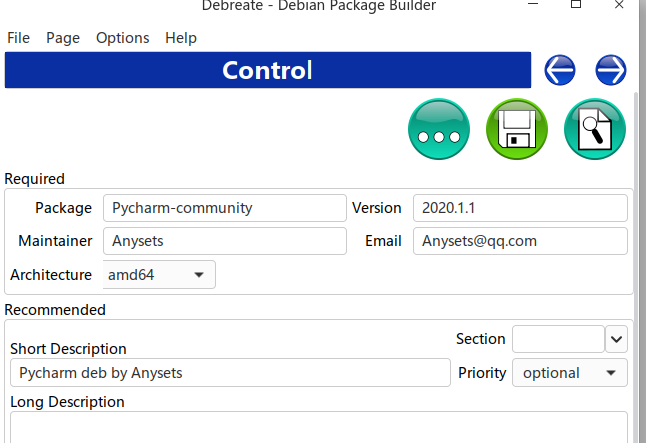Preview control file with magnifier icon
The width and height of the screenshot is (646, 443).
click(x=595, y=129)
